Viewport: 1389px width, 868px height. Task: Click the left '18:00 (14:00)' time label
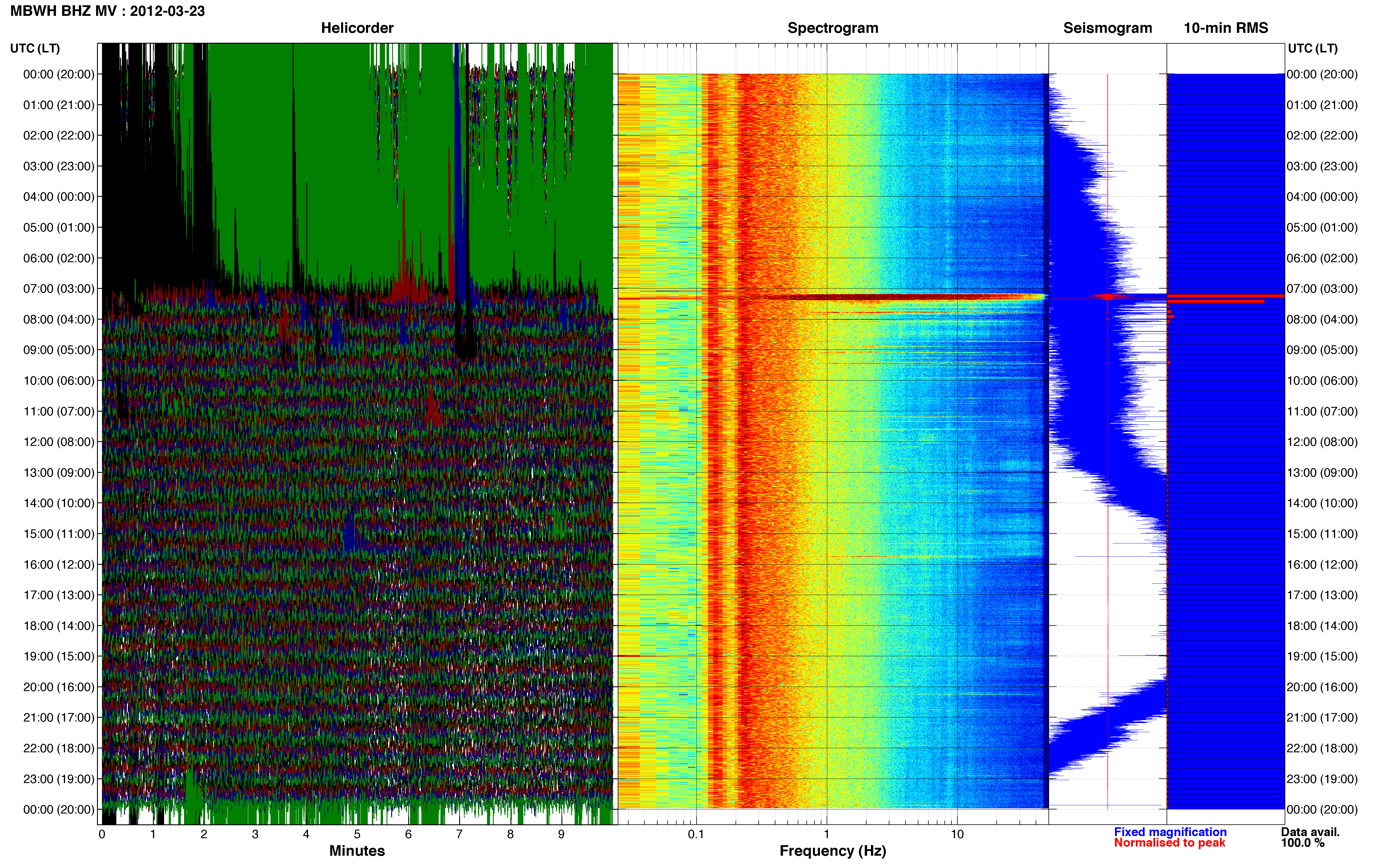point(59,626)
